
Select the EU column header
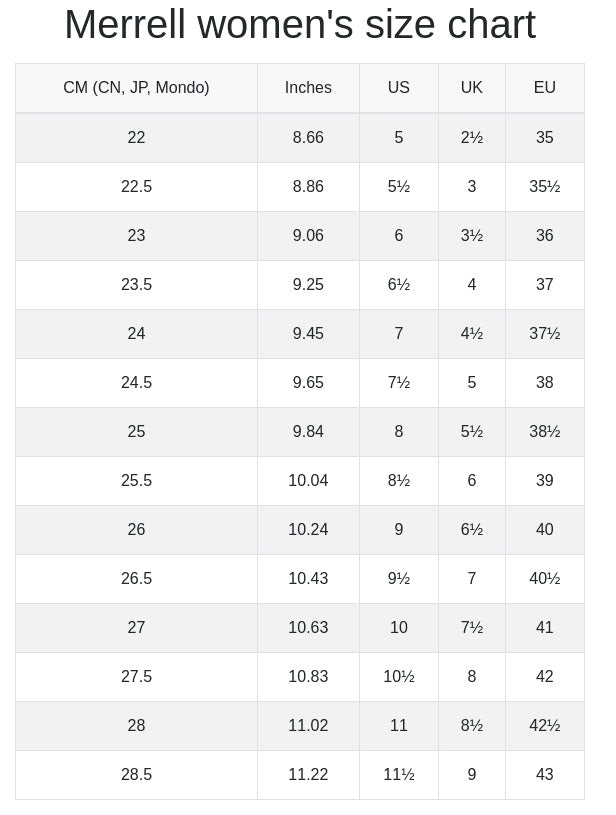click(x=545, y=87)
